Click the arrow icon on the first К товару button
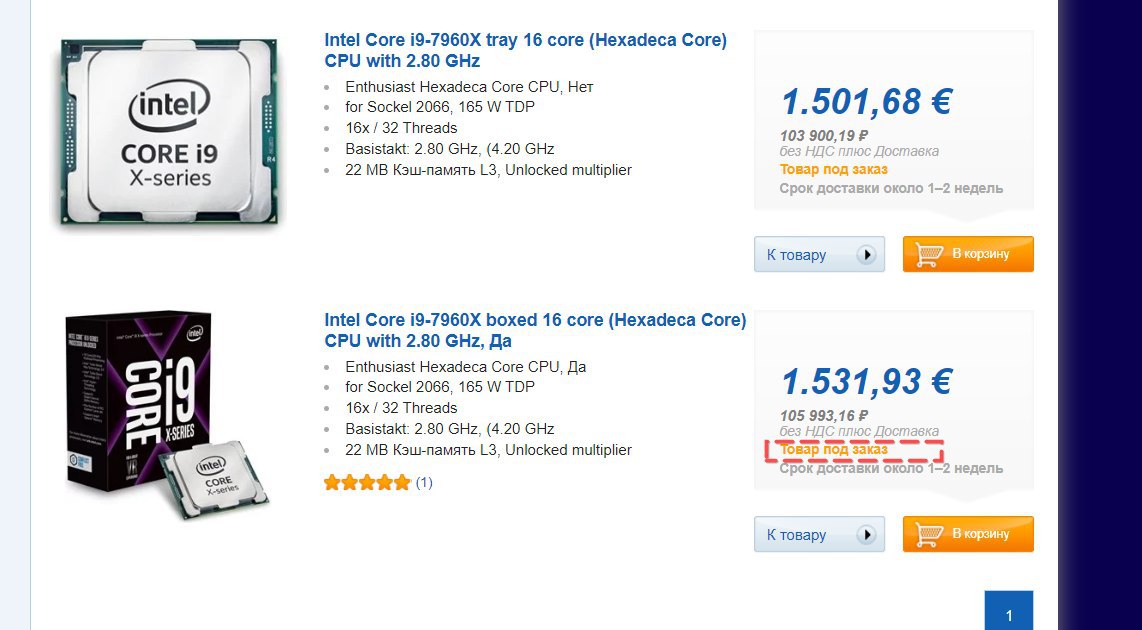Image resolution: width=1142 pixels, height=630 pixels. click(866, 255)
